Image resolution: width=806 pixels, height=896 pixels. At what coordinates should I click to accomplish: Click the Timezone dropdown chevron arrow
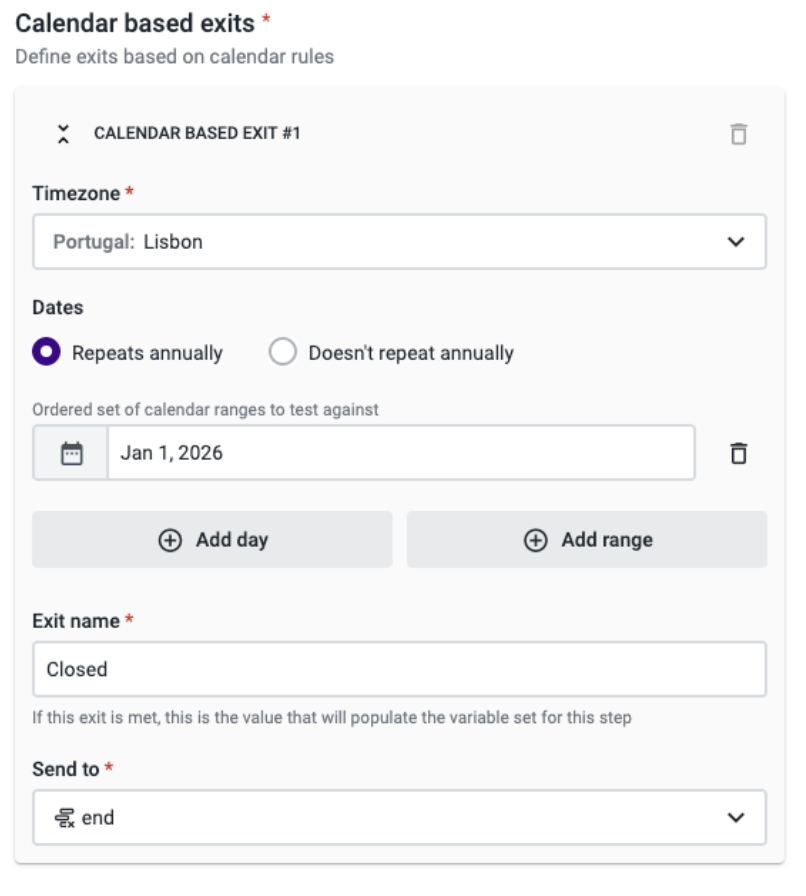point(736,242)
